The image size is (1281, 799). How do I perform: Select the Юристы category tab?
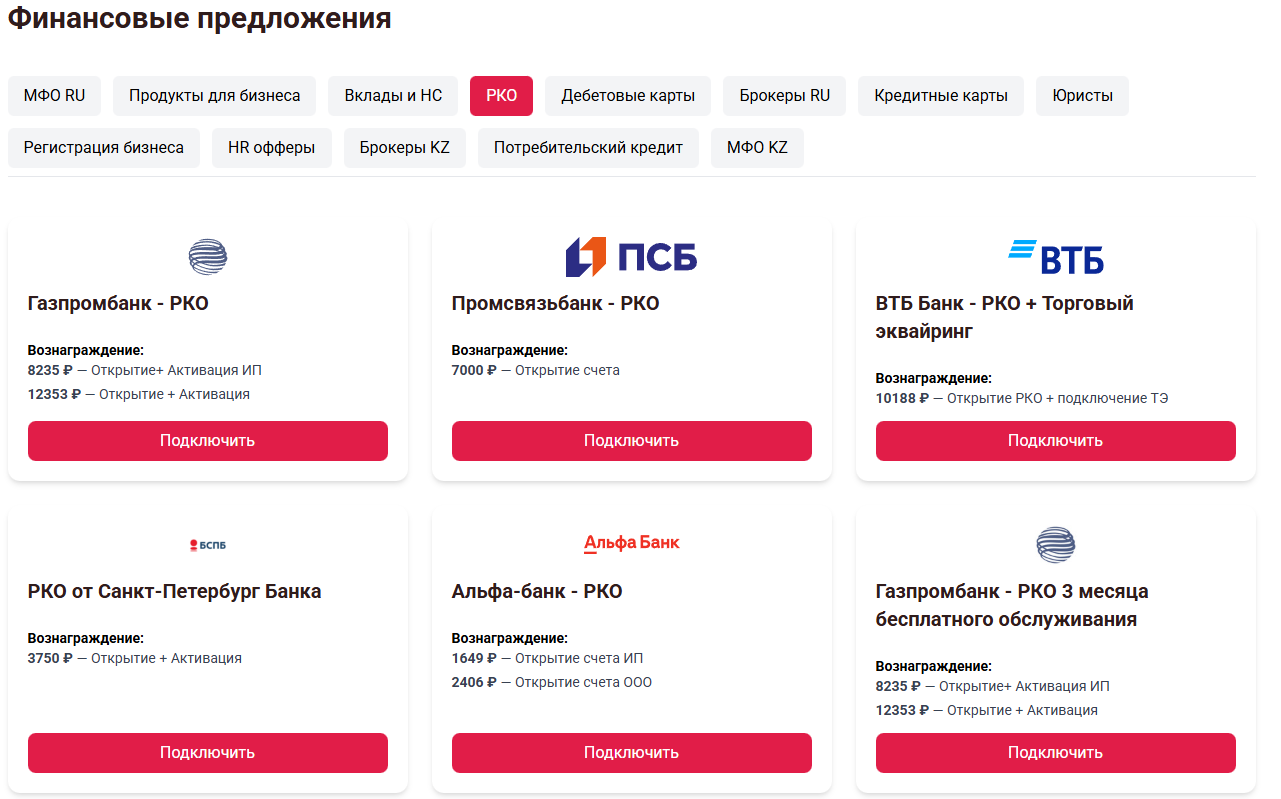point(1082,96)
